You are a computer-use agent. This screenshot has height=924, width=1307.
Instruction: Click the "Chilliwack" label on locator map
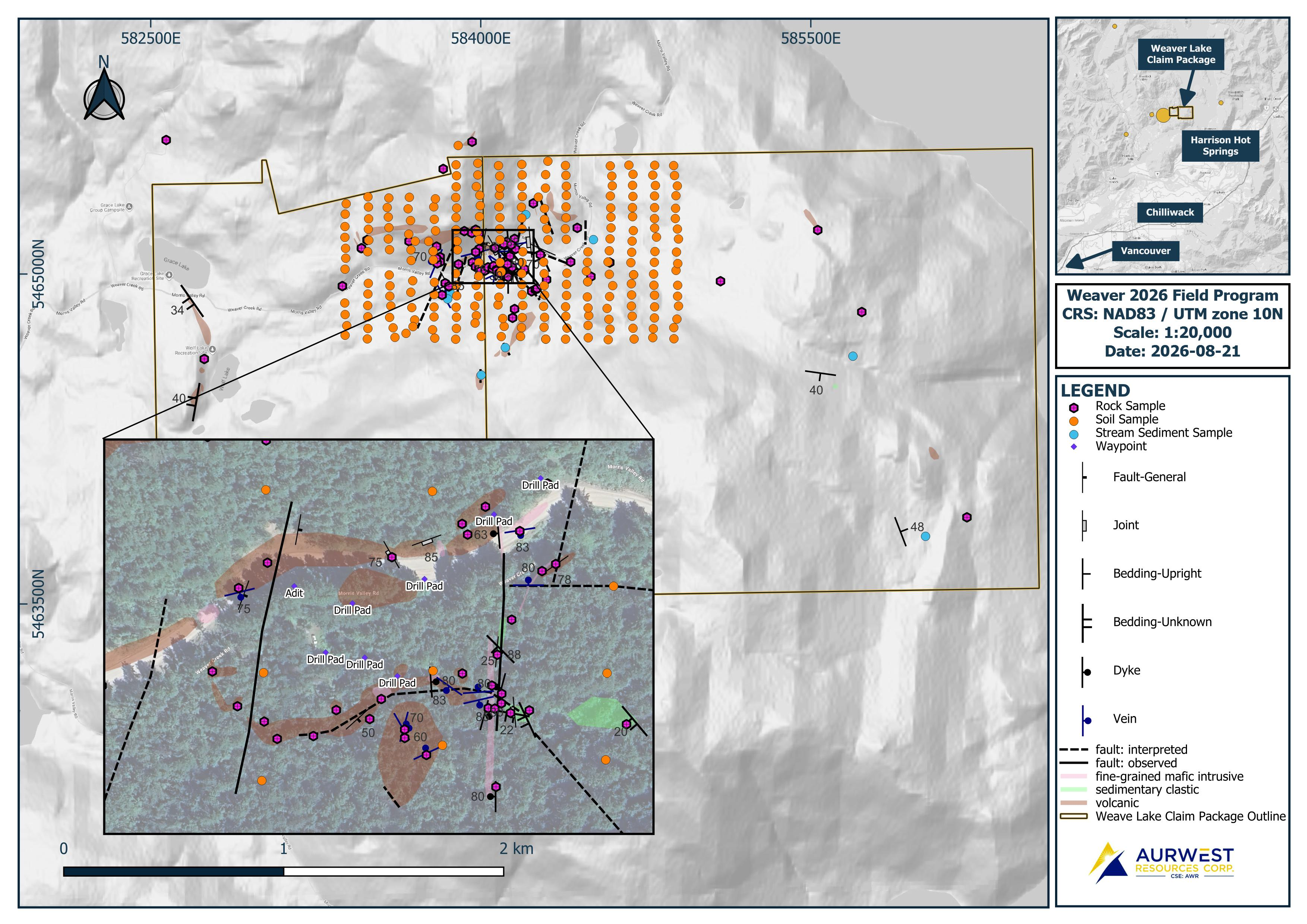click(1170, 212)
